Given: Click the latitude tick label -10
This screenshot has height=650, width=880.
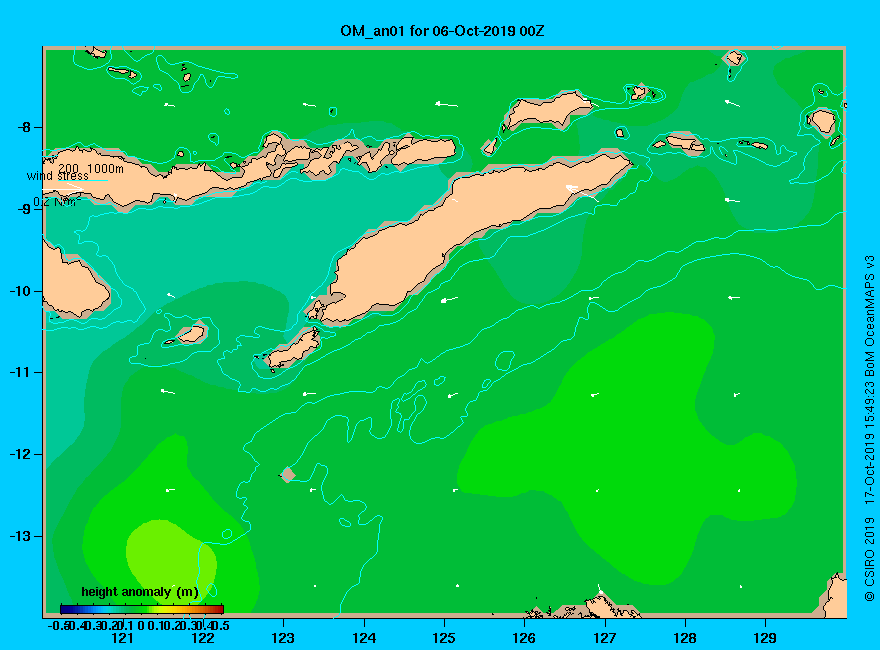Looking at the screenshot, I should coord(20,291).
